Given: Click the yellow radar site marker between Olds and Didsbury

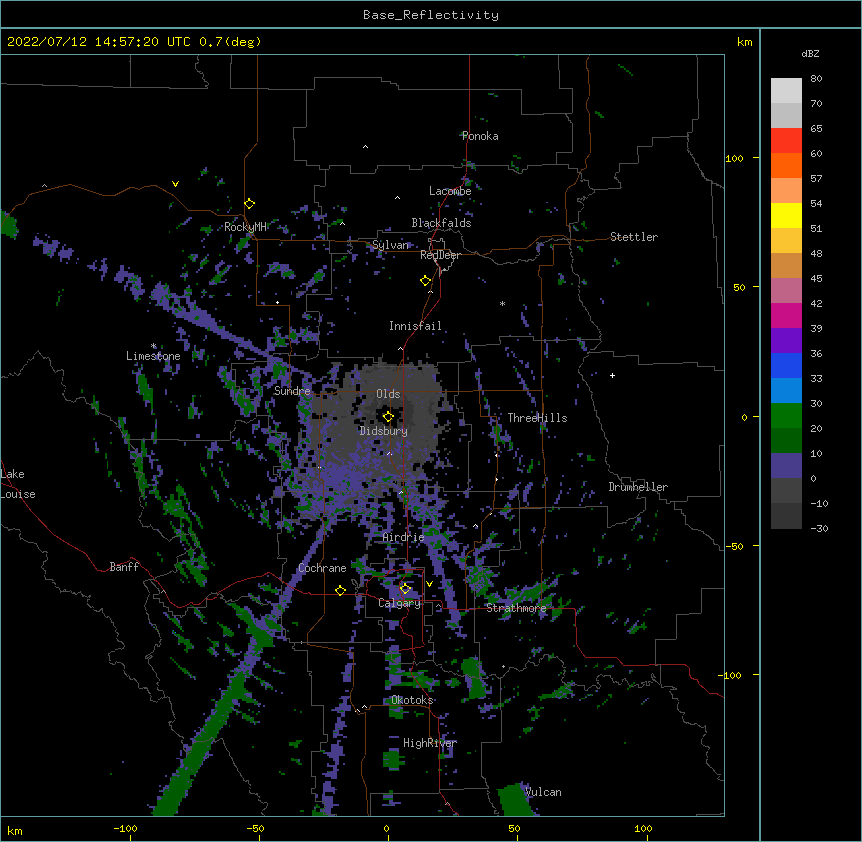Looking at the screenshot, I should [x=388, y=416].
